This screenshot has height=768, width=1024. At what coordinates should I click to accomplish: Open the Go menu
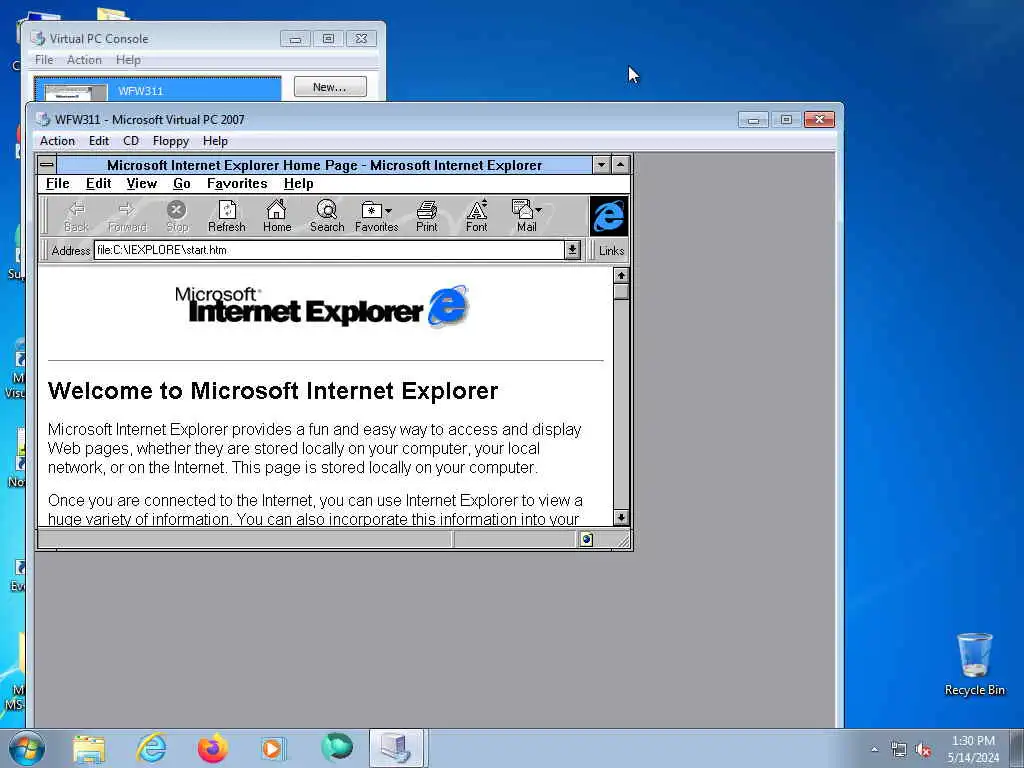[182, 184]
